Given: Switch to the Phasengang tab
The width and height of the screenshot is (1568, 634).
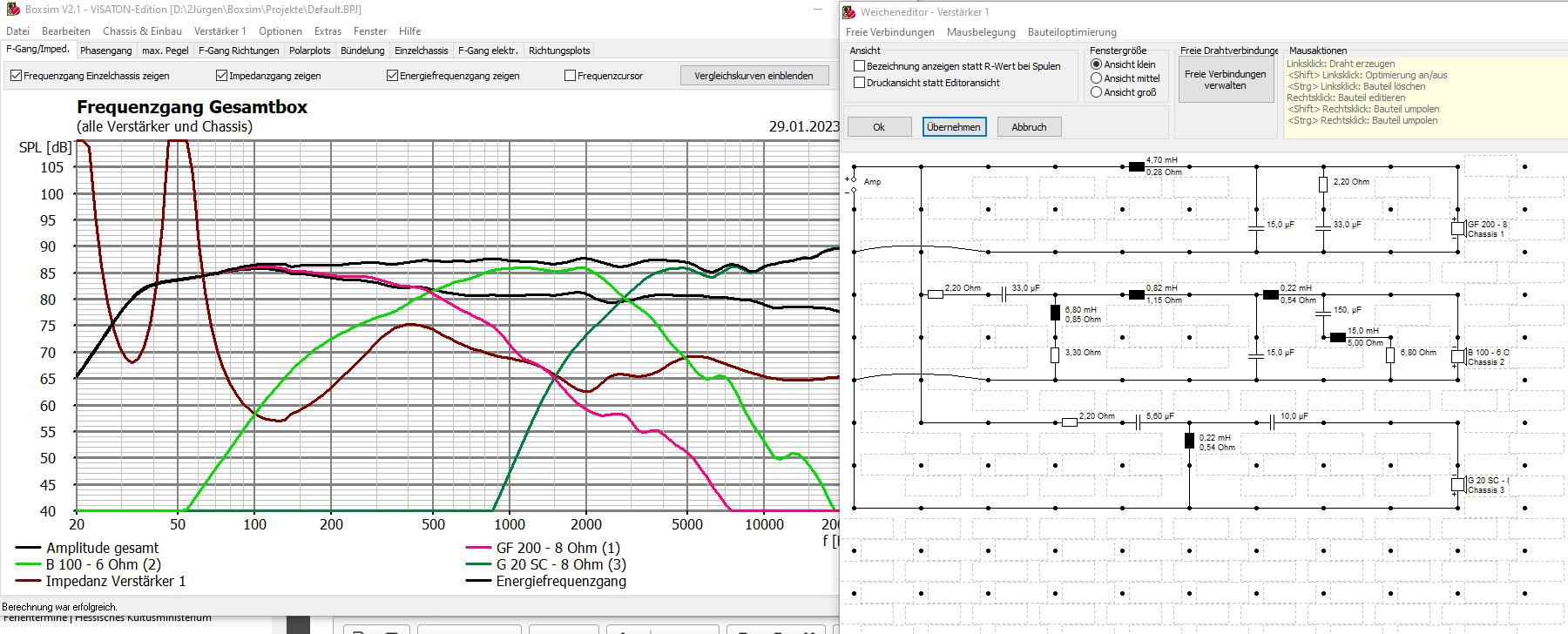Looking at the screenshot, I should [x=106, y=51].
